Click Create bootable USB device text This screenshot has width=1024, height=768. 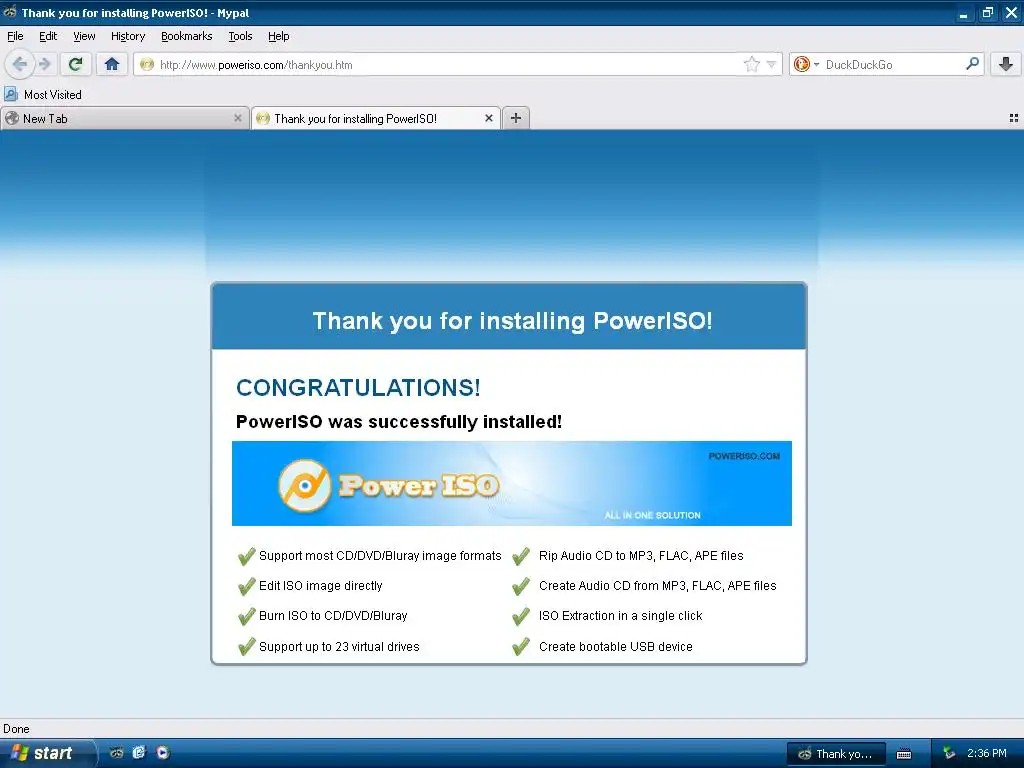[616, 647]
